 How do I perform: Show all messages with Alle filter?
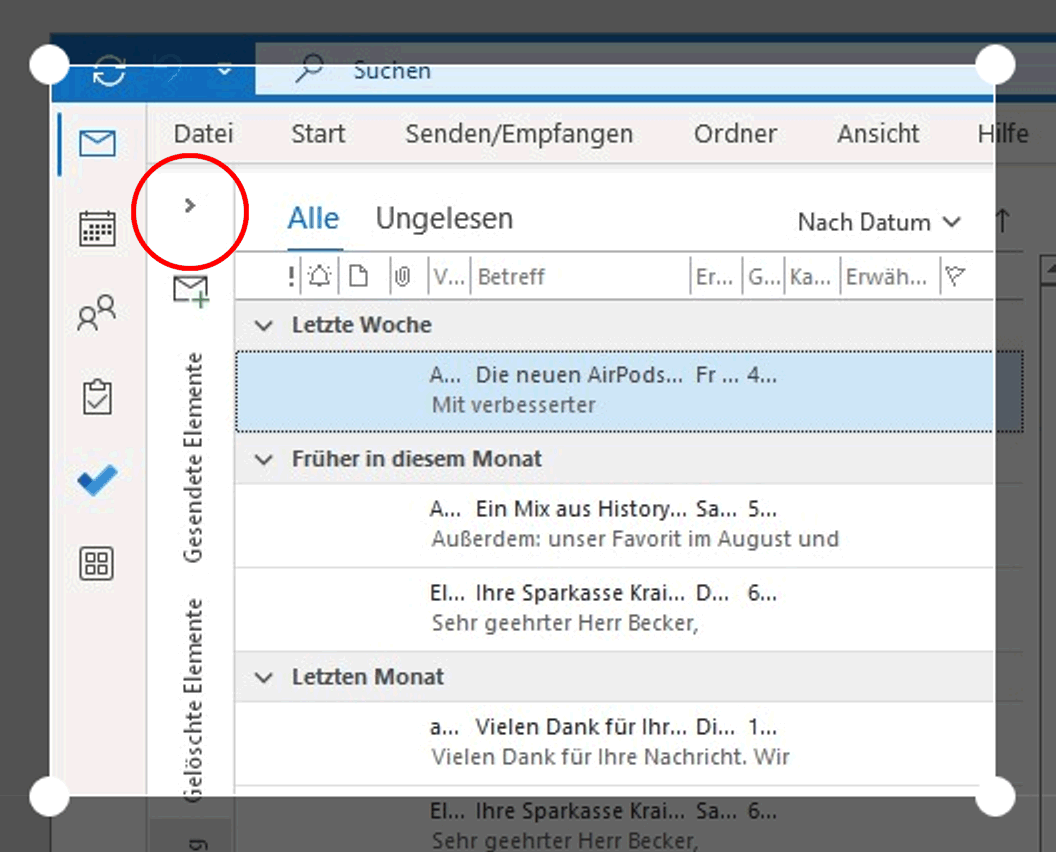tap(313, 219)
